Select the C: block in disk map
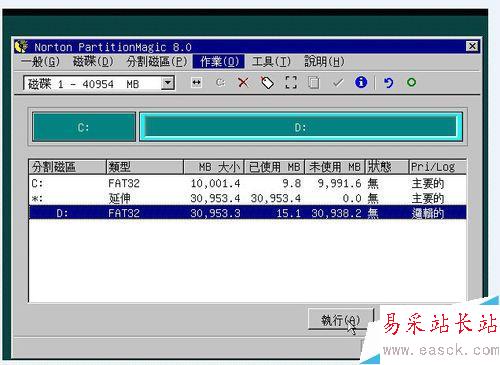500x365 pixels. 84,127
